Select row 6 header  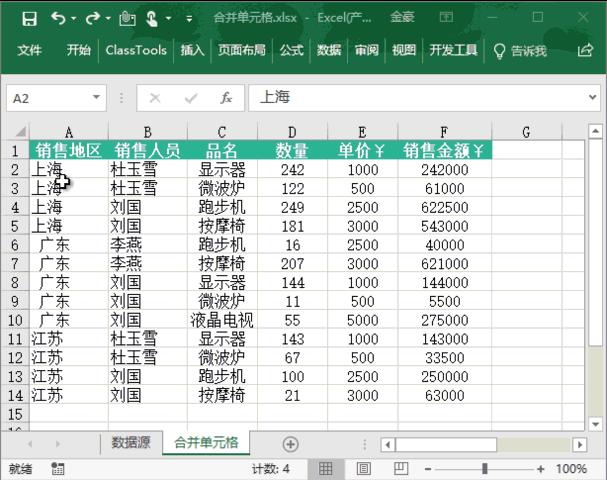pos(15,245)
